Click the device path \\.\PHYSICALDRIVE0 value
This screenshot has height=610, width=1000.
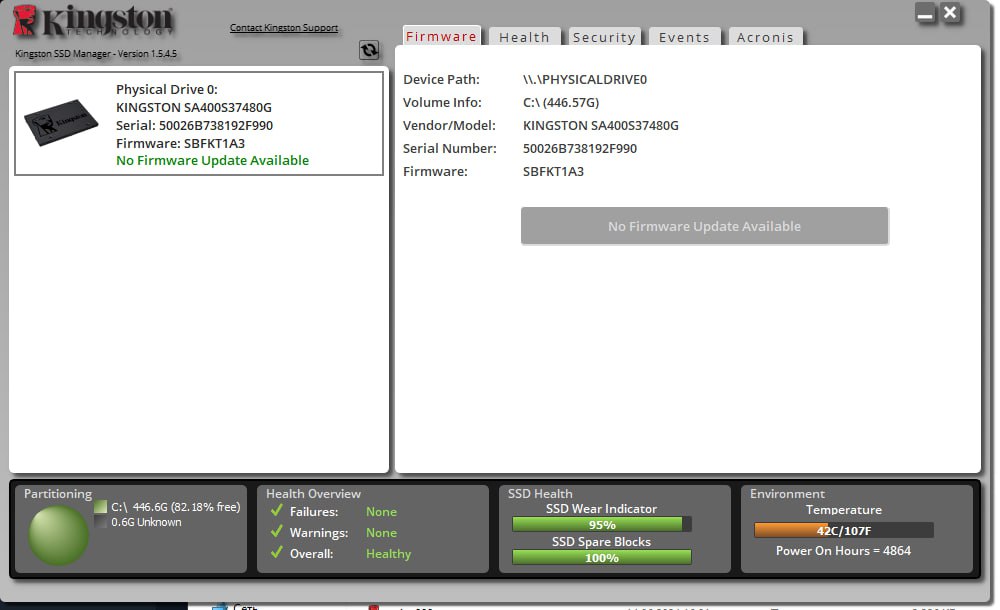[x=585, y=79]
